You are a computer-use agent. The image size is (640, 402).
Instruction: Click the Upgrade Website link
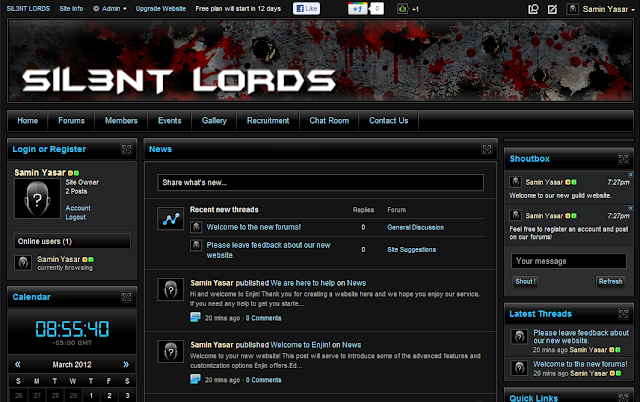pyautogui.click(x=160, y=9)
